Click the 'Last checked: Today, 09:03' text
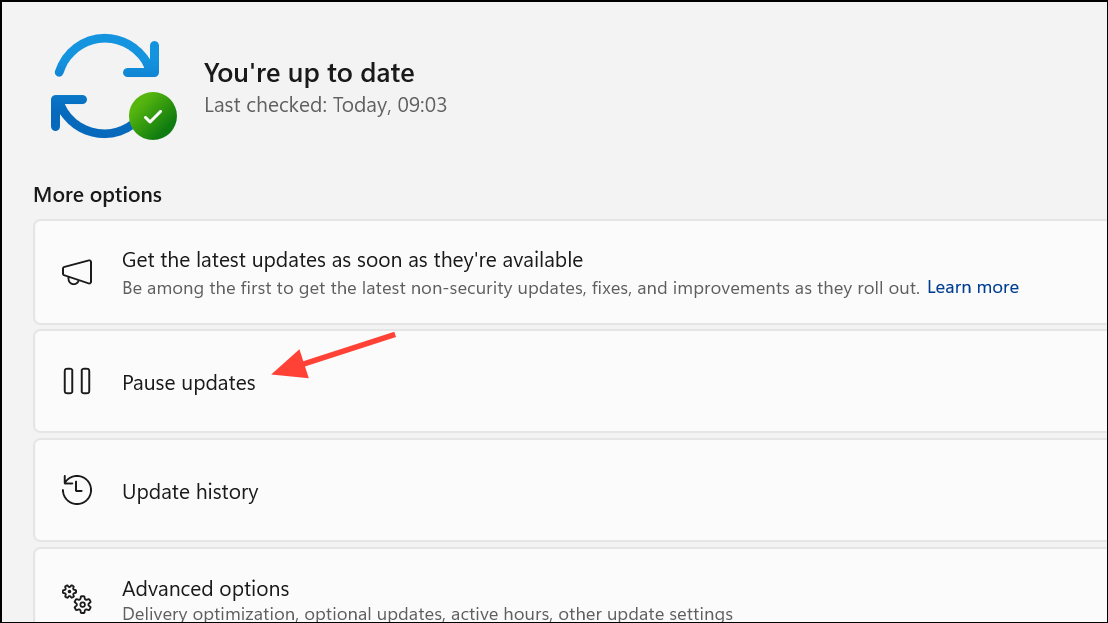This screenshot has height=623, width=1108. 325,105
